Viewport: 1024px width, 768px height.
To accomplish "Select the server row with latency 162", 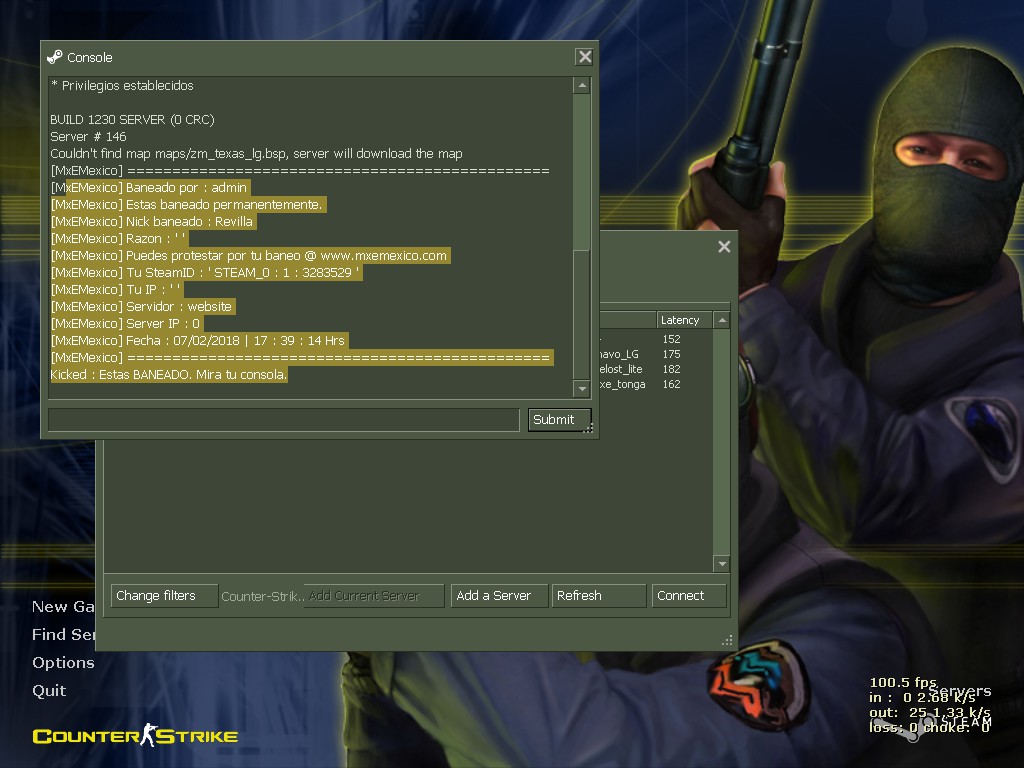I will pos(656,384).
